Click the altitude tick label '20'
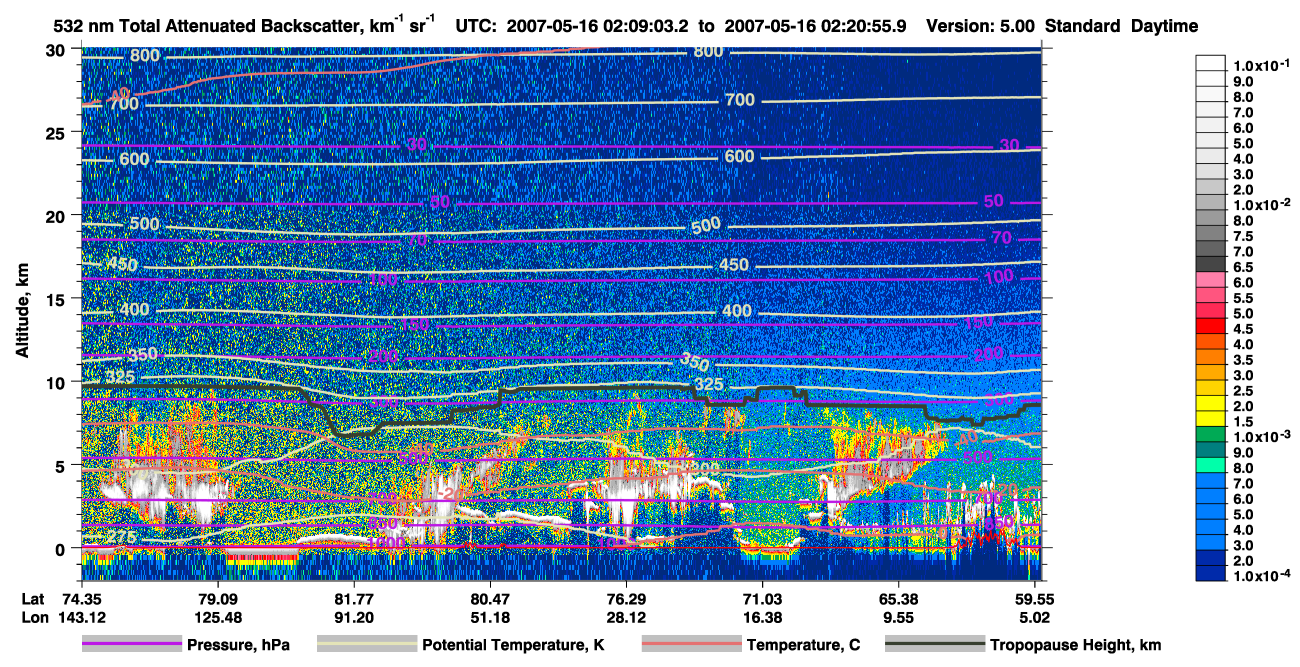The width and height of the screenshot is (1300, 667). [57, 215]
